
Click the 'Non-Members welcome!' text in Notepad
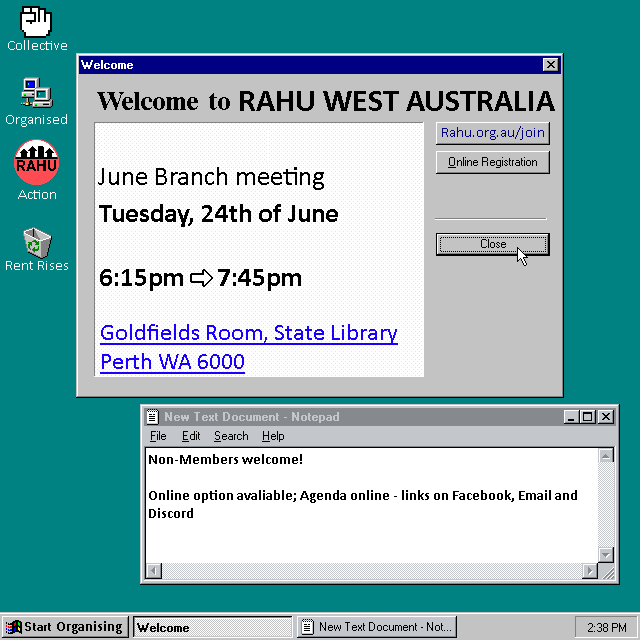tap(225, 460)
